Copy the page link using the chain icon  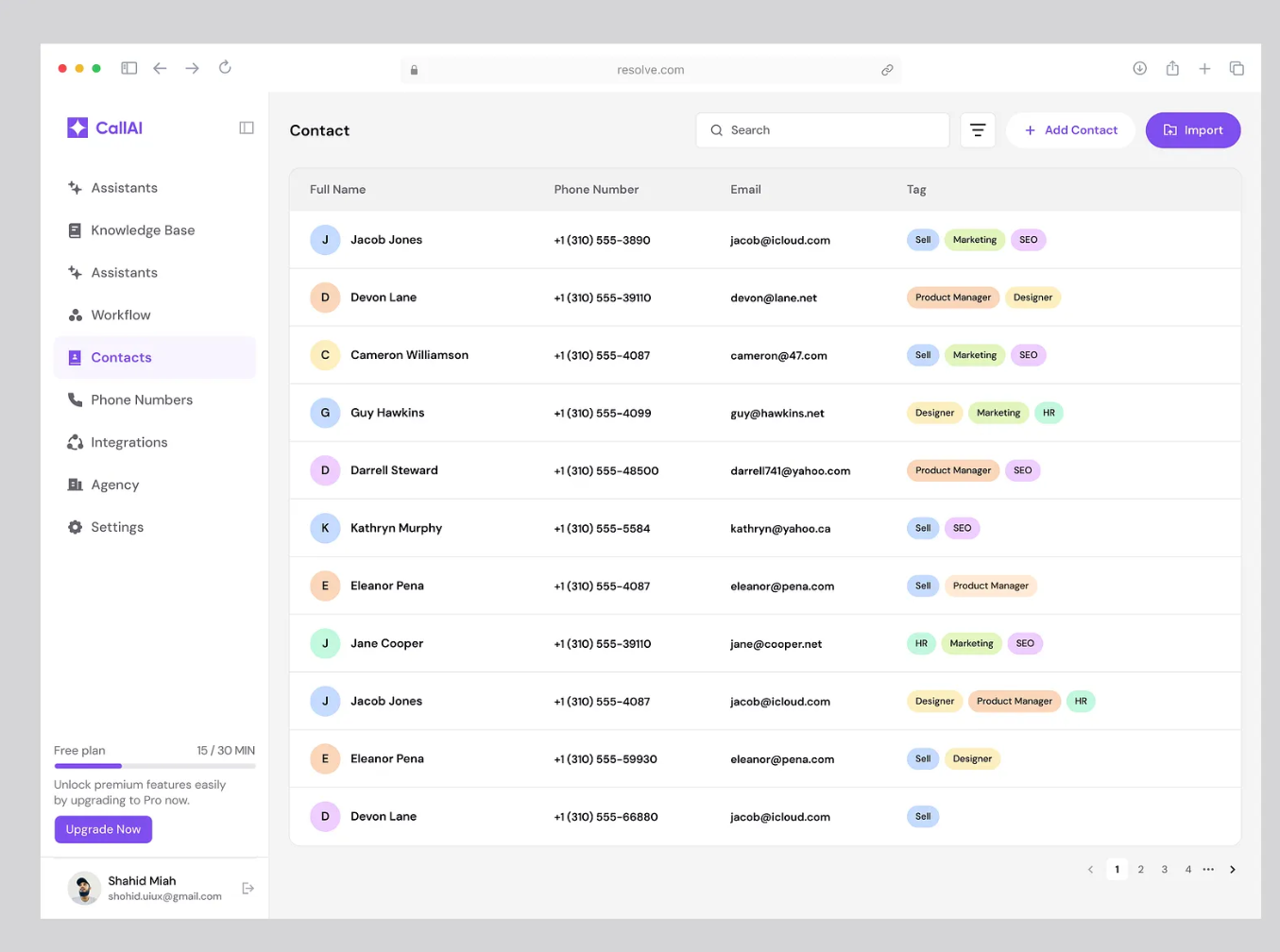pos(887,70)
